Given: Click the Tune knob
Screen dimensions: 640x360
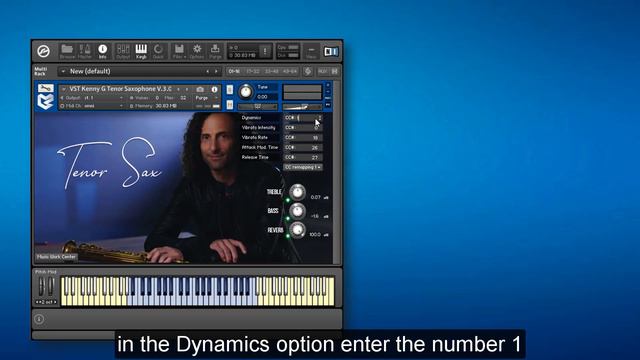Looking at the screenshot, I should pos(246,92).
